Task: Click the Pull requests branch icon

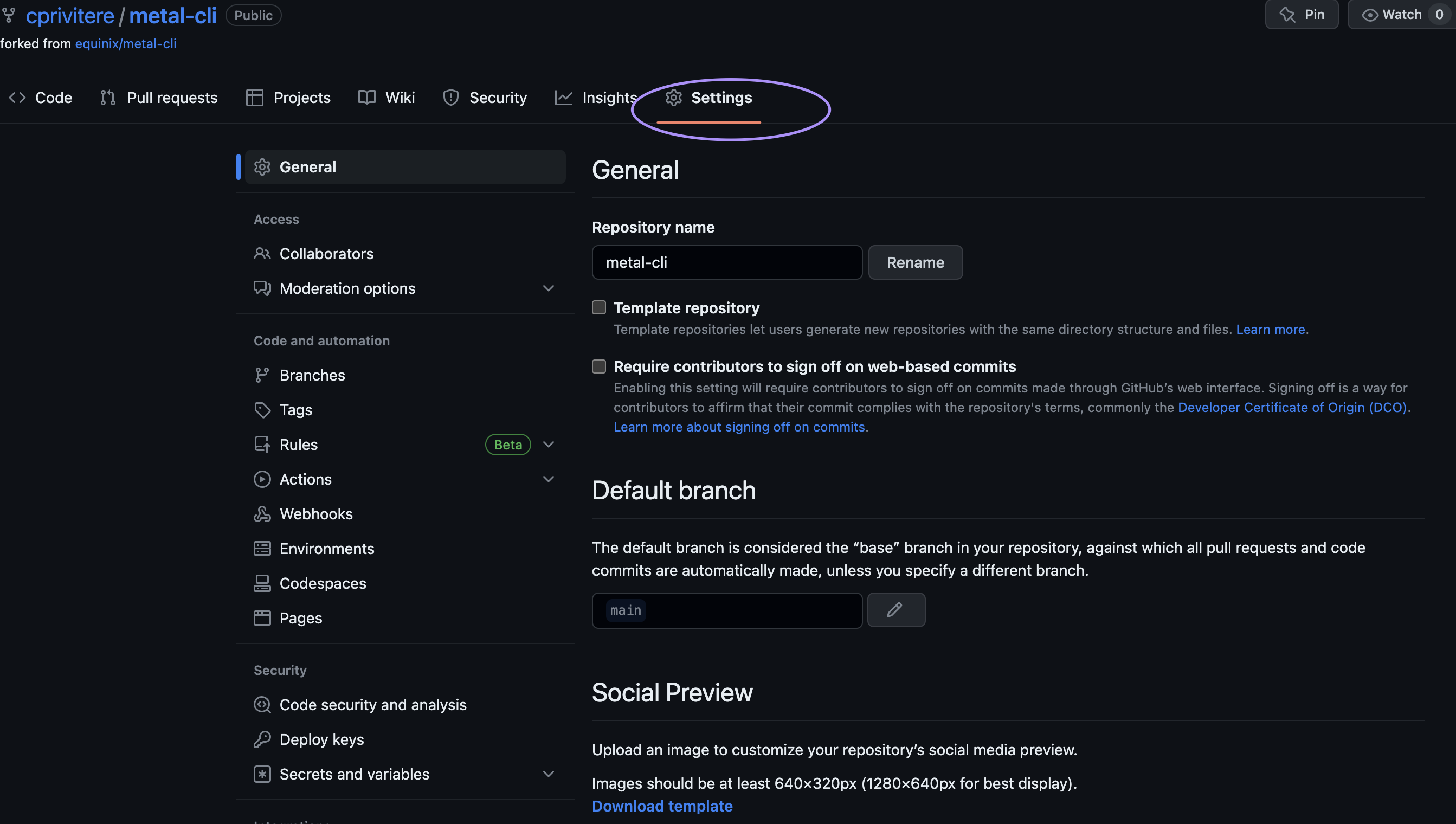Action: pyautogui.click(x=107, y=98)
